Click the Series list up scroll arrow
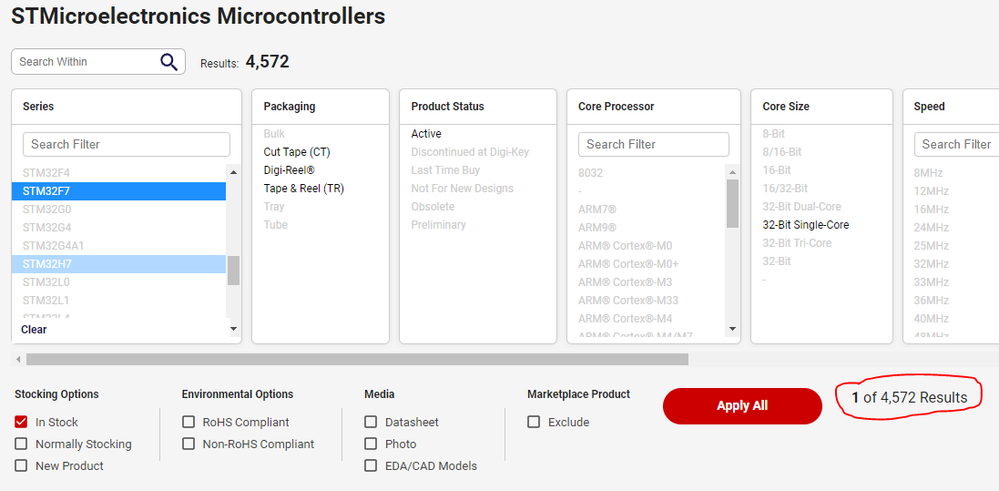 [x=233, y=172]
